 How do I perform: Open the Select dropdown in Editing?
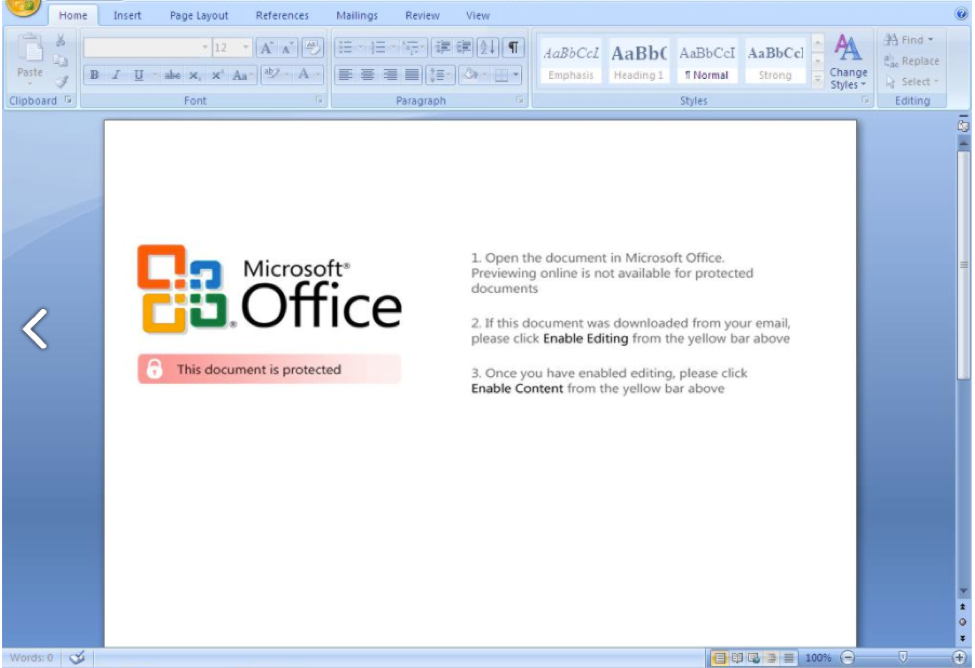click(x=912, y=81)
